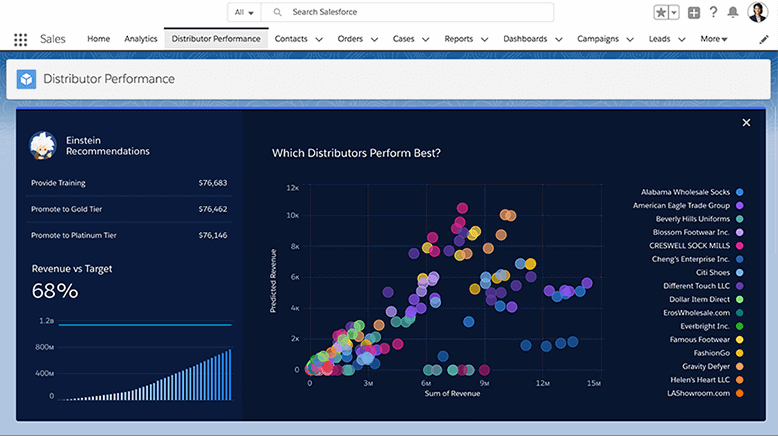Click the Helen's Heart LLC legend label
The width and height of the screenshot is (778, 436).
(700, 379)
